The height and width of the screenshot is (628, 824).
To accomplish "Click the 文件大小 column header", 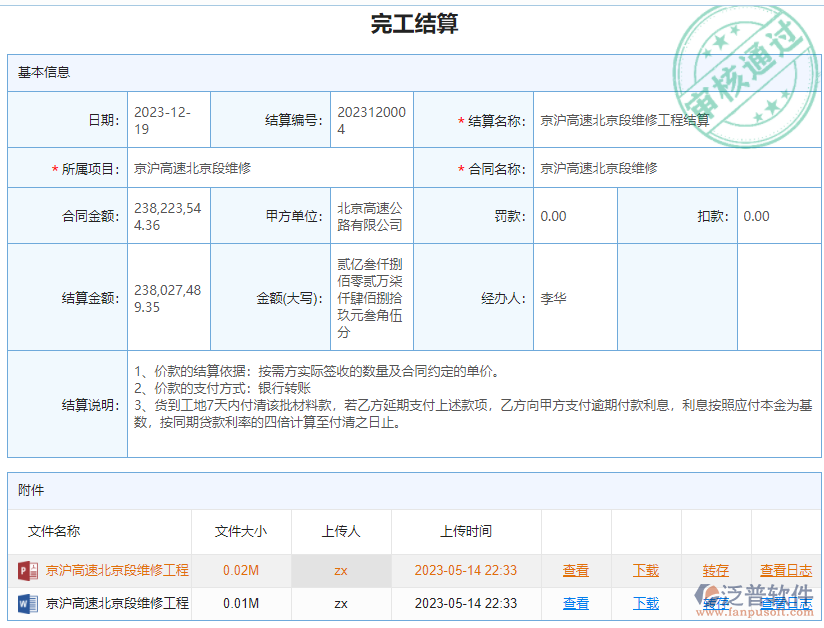I will tap(240, 532).
